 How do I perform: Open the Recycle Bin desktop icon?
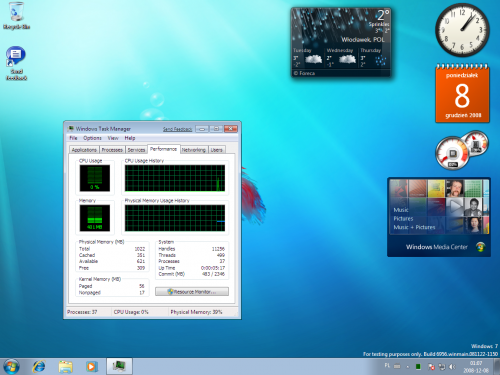(x=16, y=16)
